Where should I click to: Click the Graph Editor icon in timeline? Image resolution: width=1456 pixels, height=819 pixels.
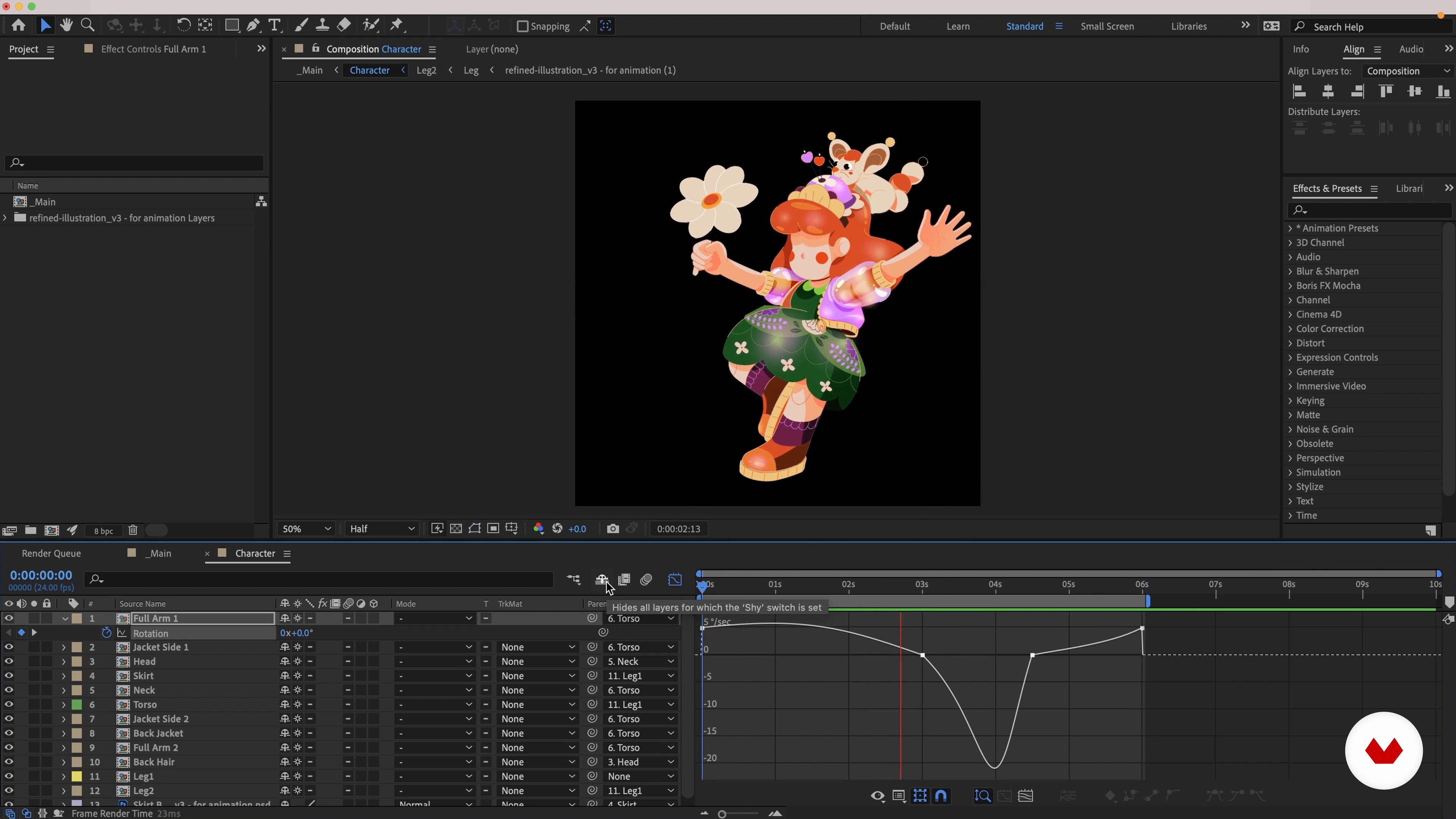point(675,580)
